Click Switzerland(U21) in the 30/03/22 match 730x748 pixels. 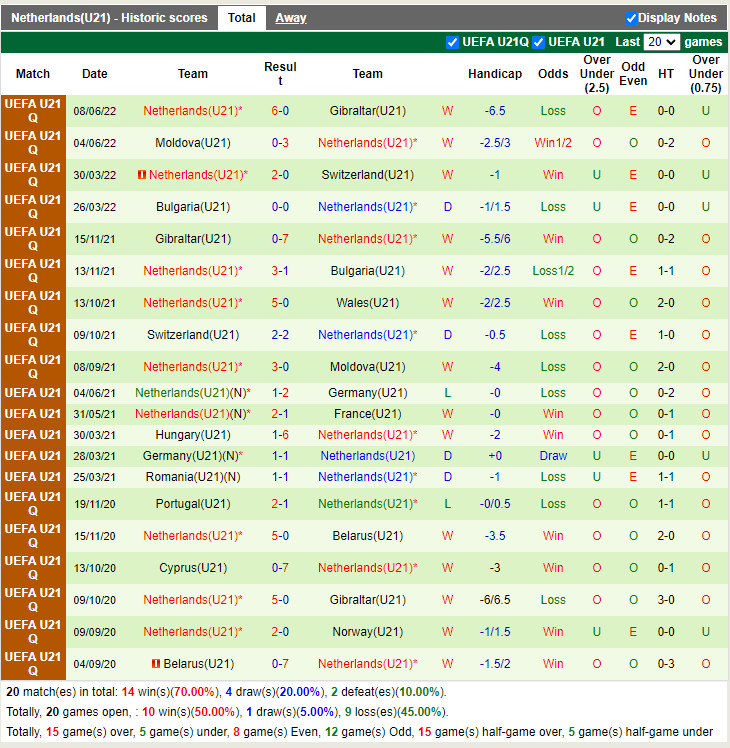[x=367, y=175]
